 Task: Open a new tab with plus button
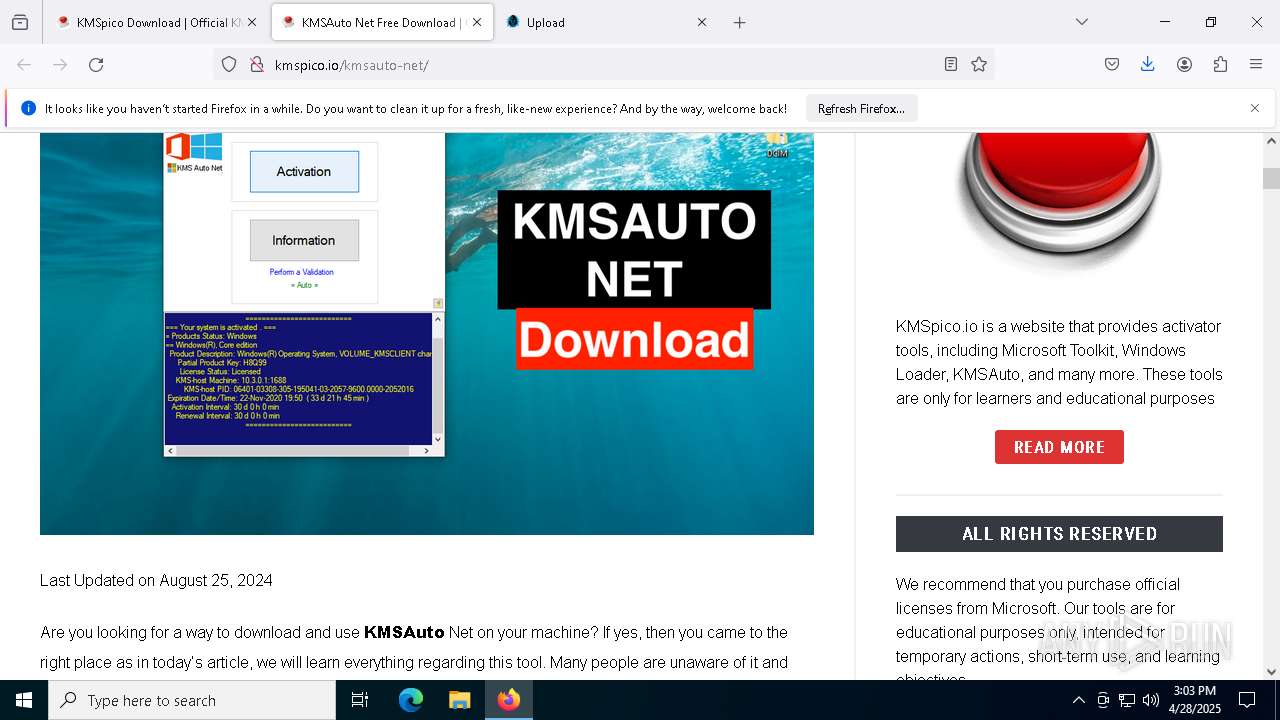coord(740,22)
